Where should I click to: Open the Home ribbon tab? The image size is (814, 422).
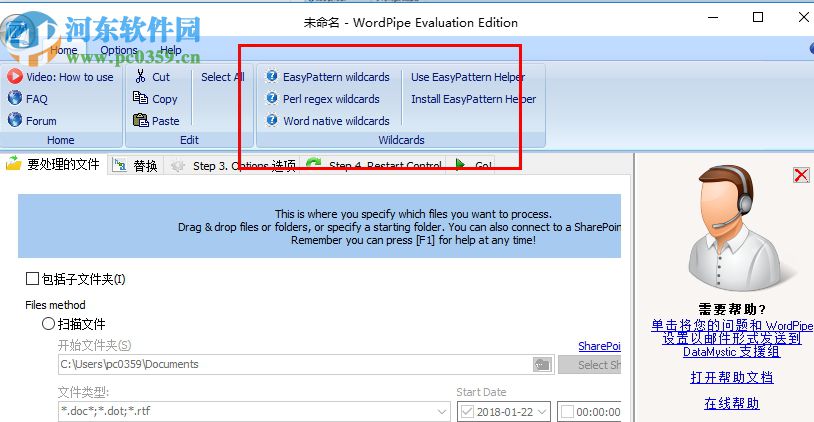[64, 50]
